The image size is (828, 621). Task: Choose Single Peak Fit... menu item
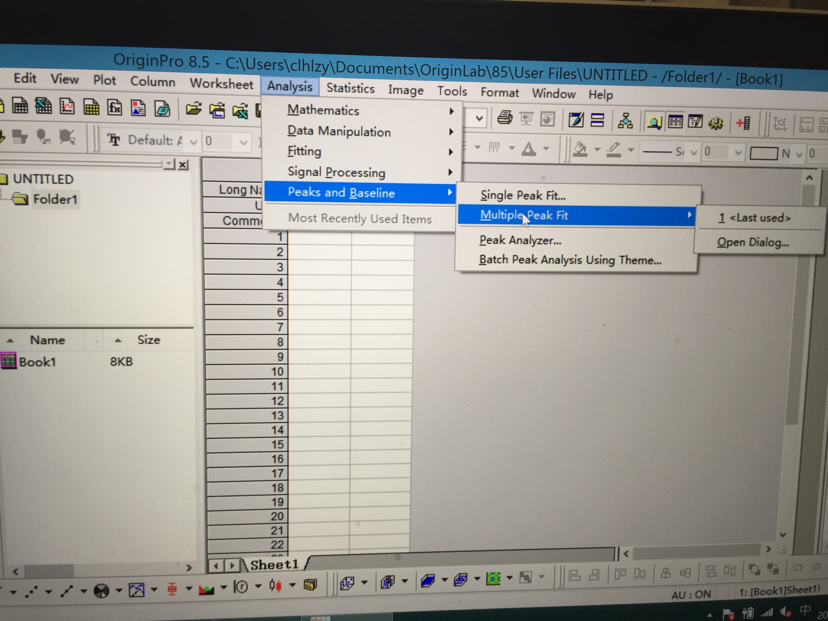523,195
